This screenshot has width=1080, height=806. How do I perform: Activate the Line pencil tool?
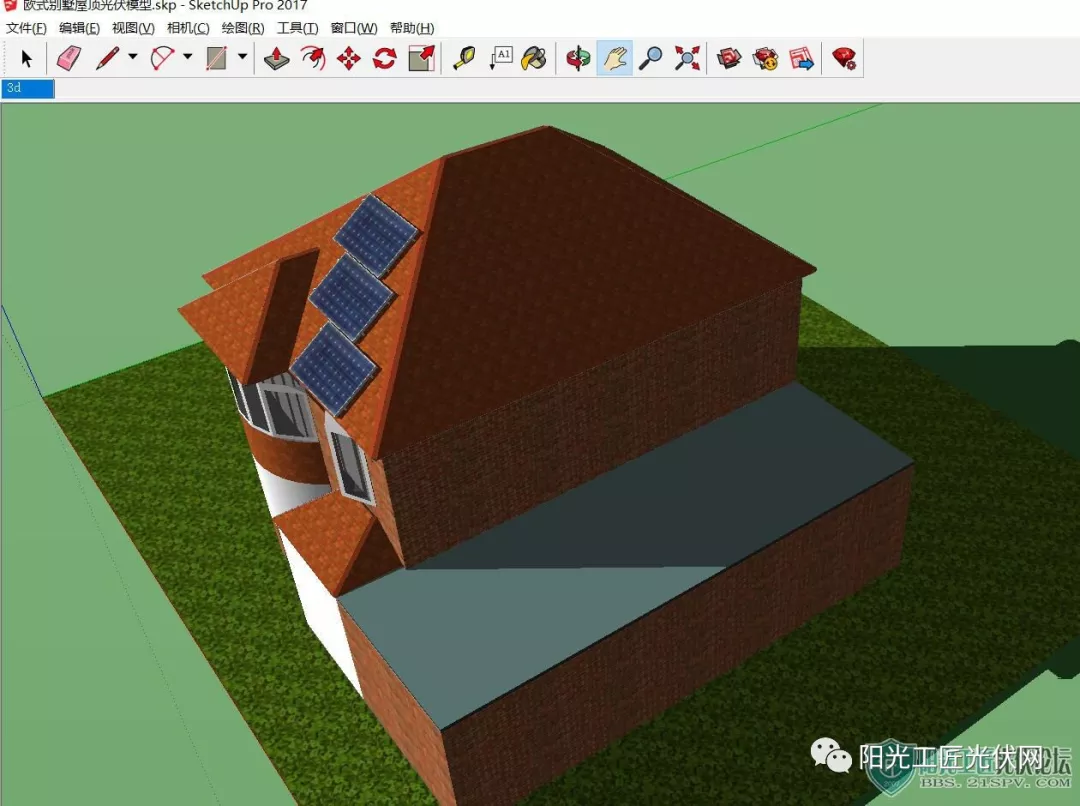(x=107, y=59)
